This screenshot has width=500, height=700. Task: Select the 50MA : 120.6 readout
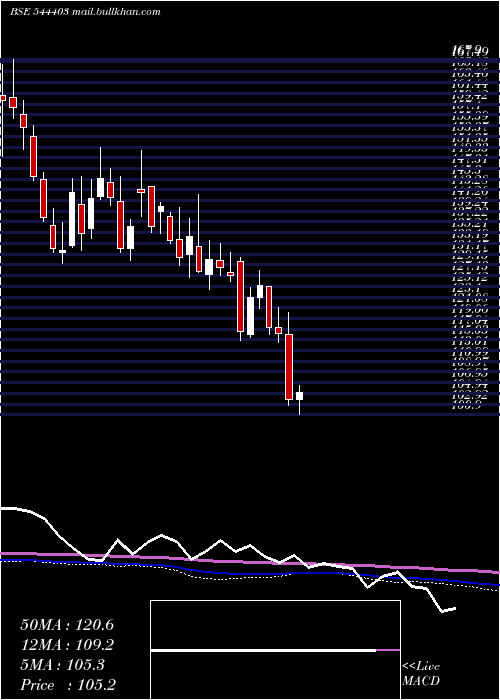point(67,625)
